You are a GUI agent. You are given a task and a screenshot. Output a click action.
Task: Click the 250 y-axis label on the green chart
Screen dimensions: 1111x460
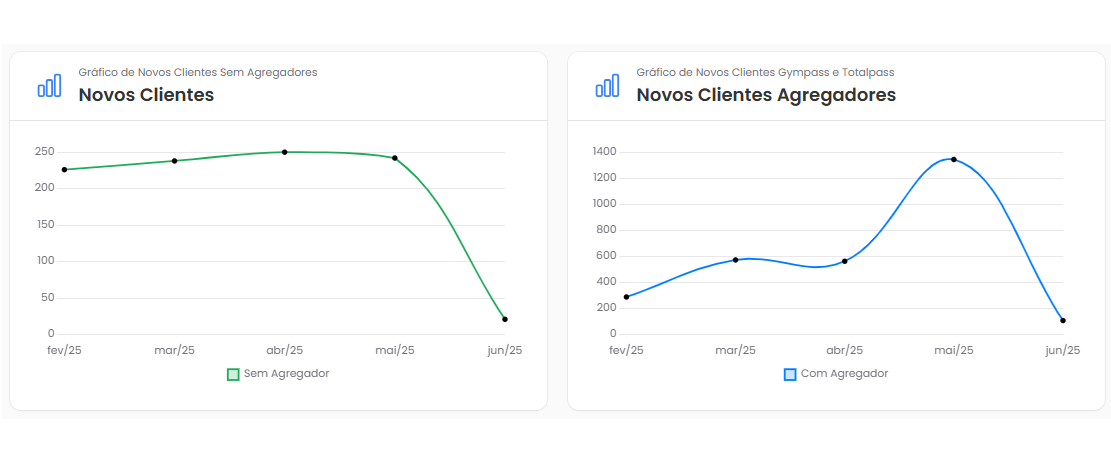pos(45,152)
